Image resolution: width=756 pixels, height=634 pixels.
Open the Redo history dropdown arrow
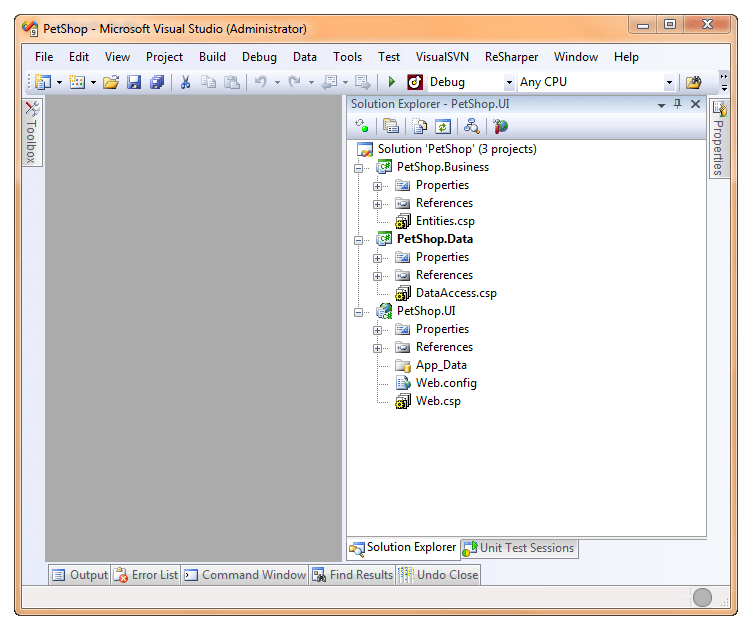coord(311,82)
